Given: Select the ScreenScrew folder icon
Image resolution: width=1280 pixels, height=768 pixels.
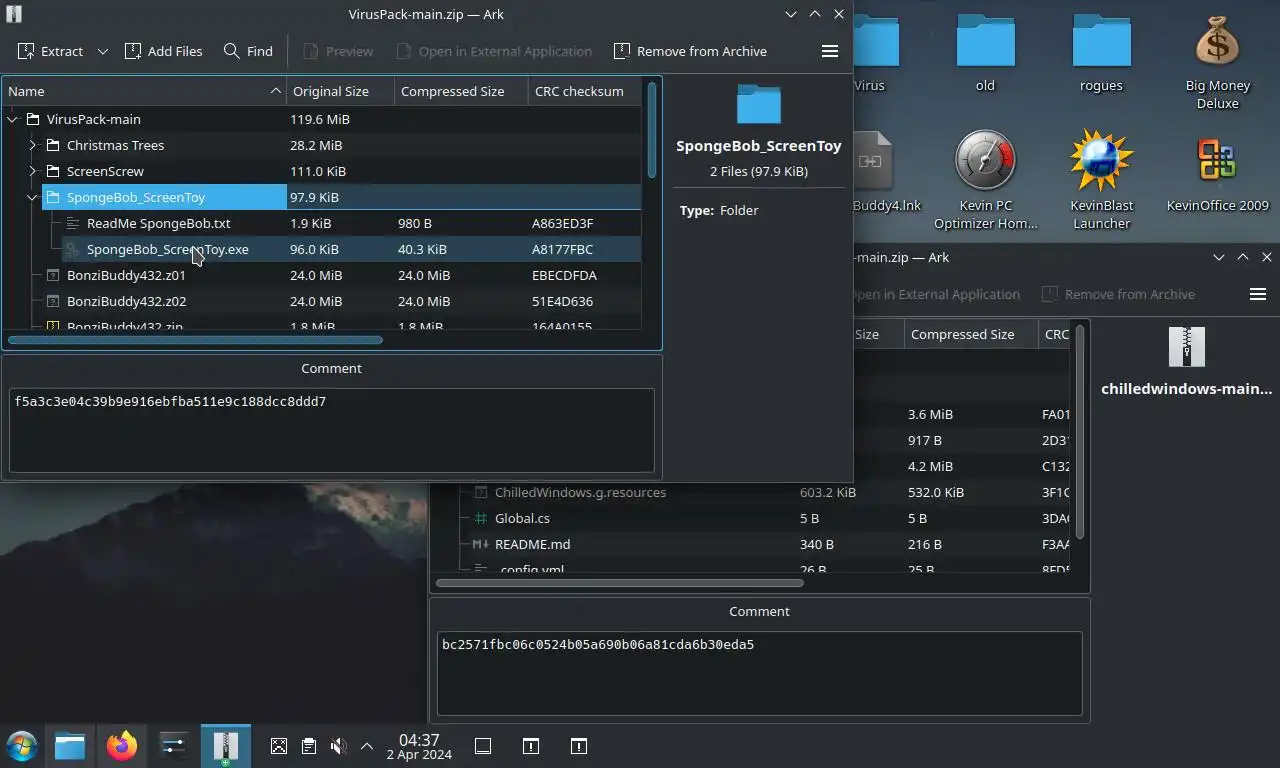Looking at the screenshot, I should click(53, 171).
